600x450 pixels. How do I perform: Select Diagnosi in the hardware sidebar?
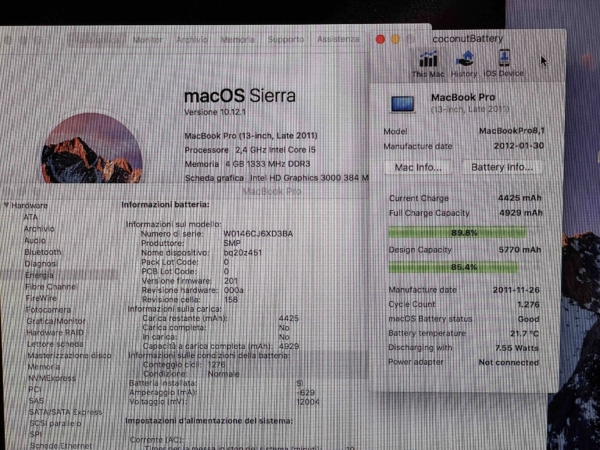point(41,264)
